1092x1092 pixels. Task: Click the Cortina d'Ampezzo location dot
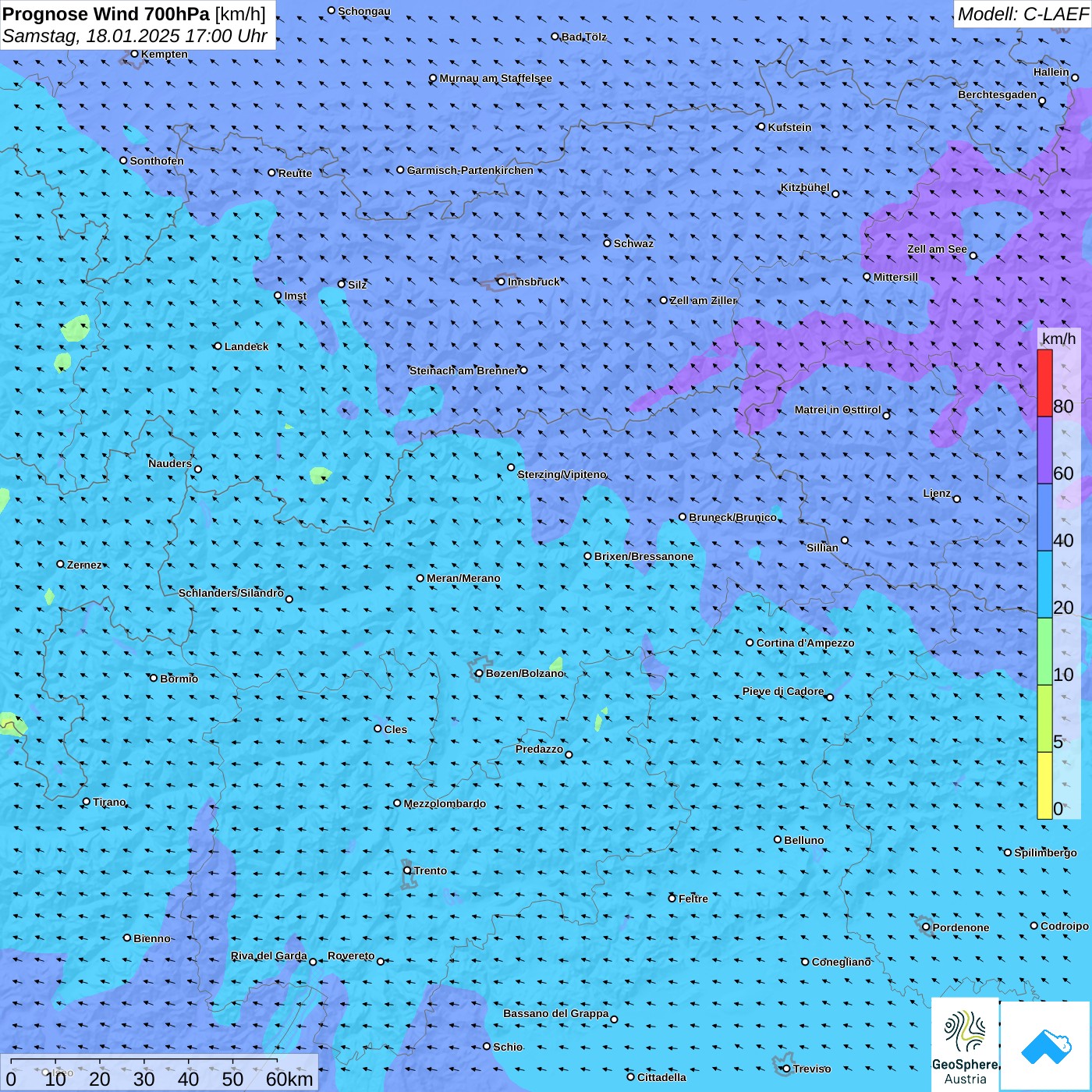tap(750, 643)
